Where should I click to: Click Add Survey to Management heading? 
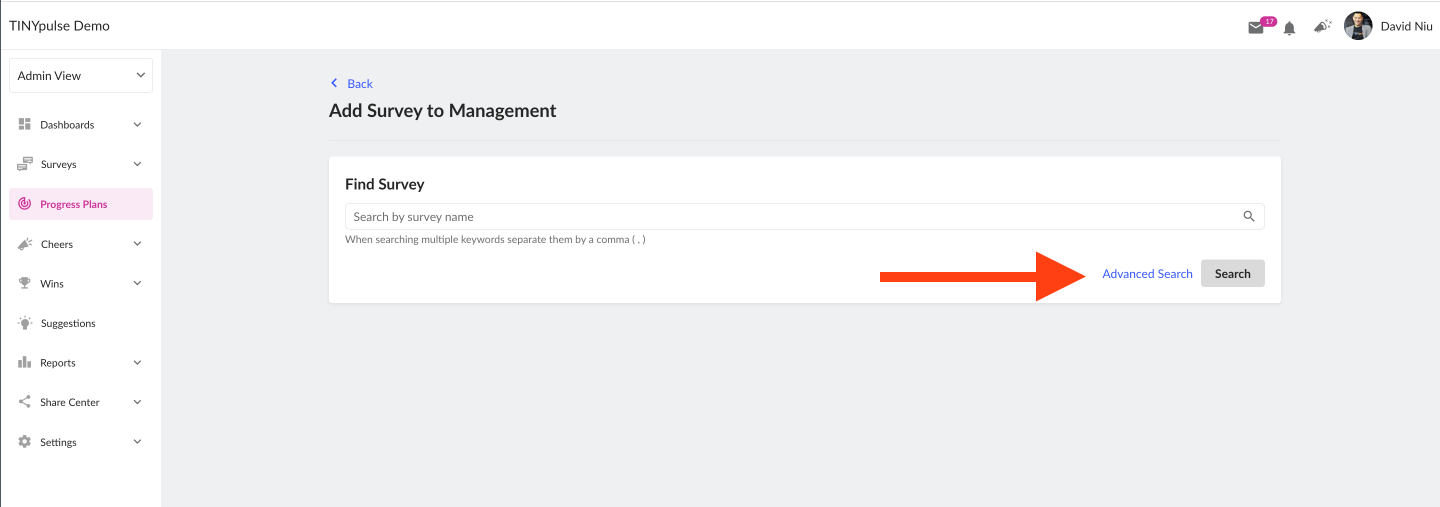tap(443, 111)
